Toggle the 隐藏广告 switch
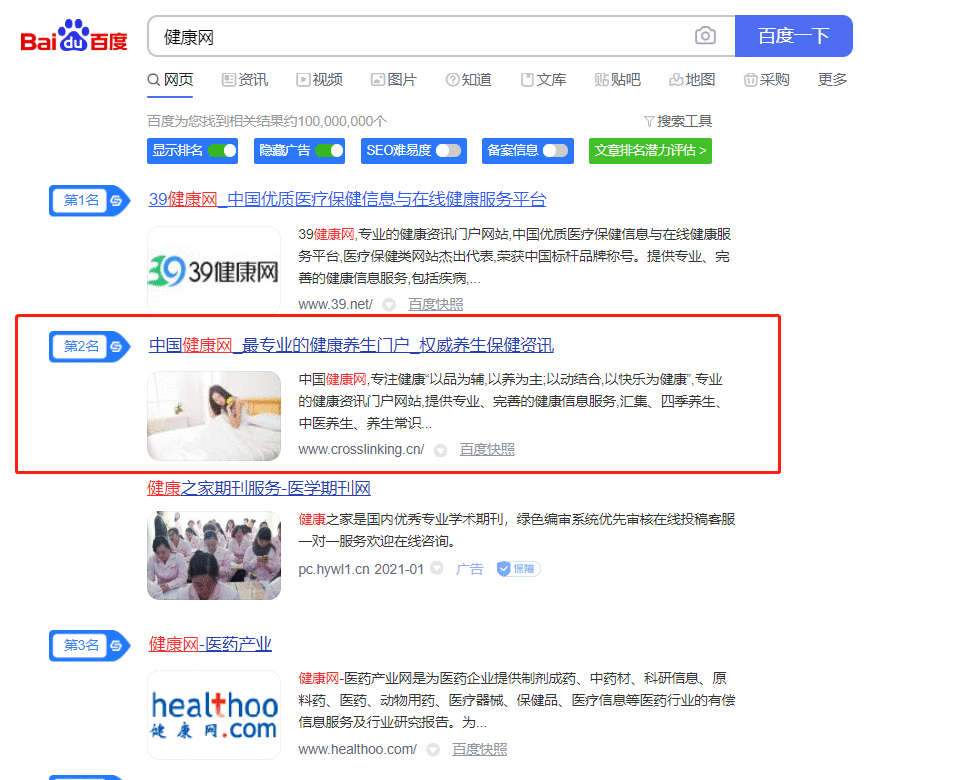 [x=329, y=150]
